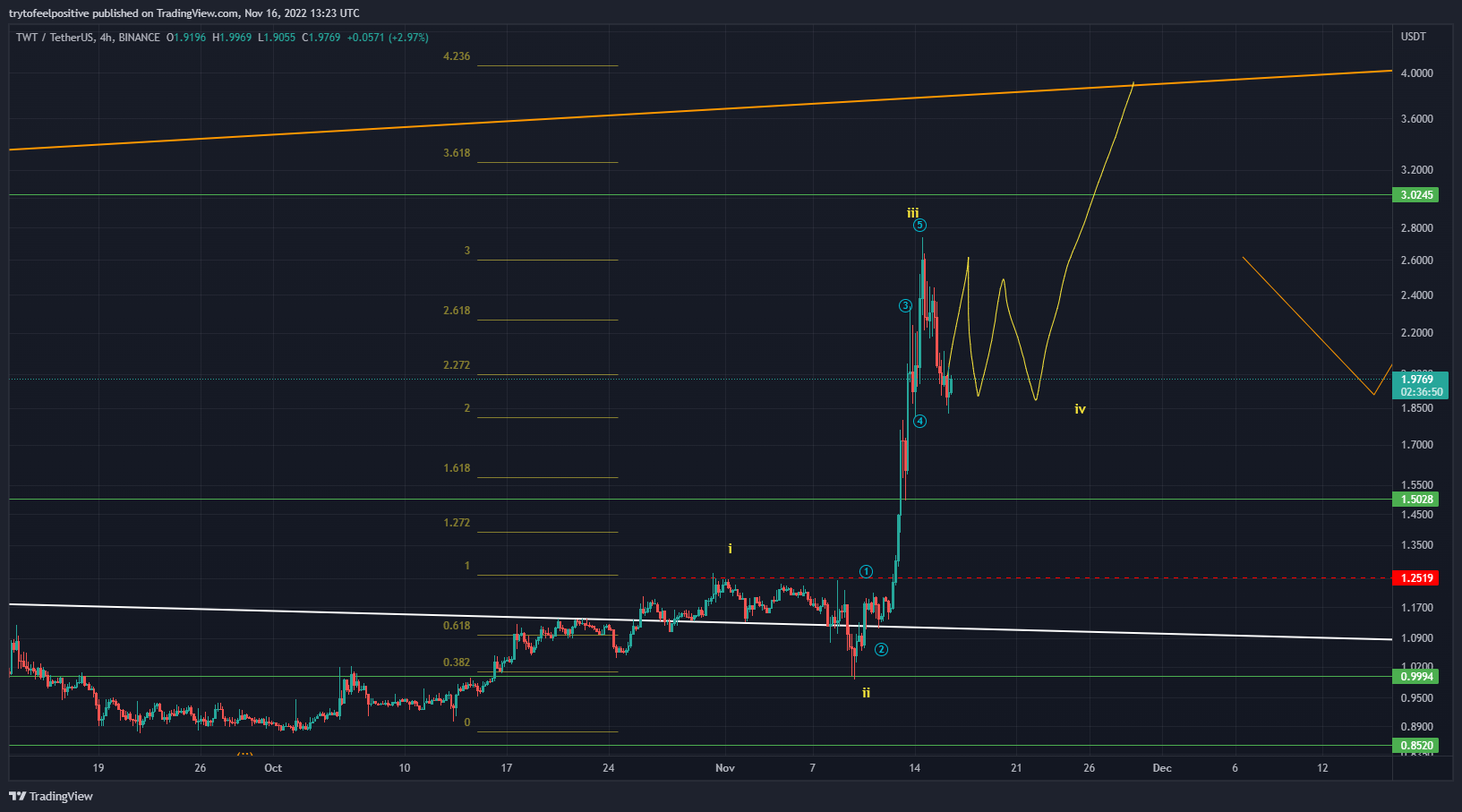Click the 0.382 Fibonacci level label
The height and width of the screenshot is (812, 1462).
coord(457,662)
